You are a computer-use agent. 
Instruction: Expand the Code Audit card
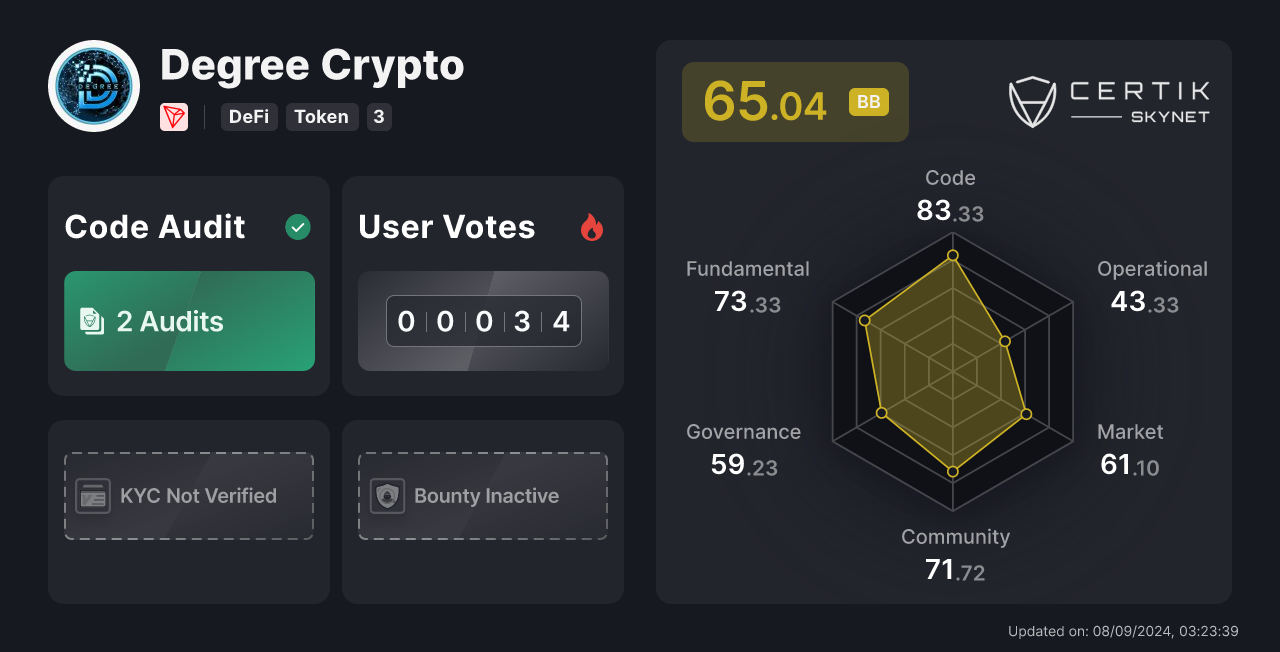(188, 285)
